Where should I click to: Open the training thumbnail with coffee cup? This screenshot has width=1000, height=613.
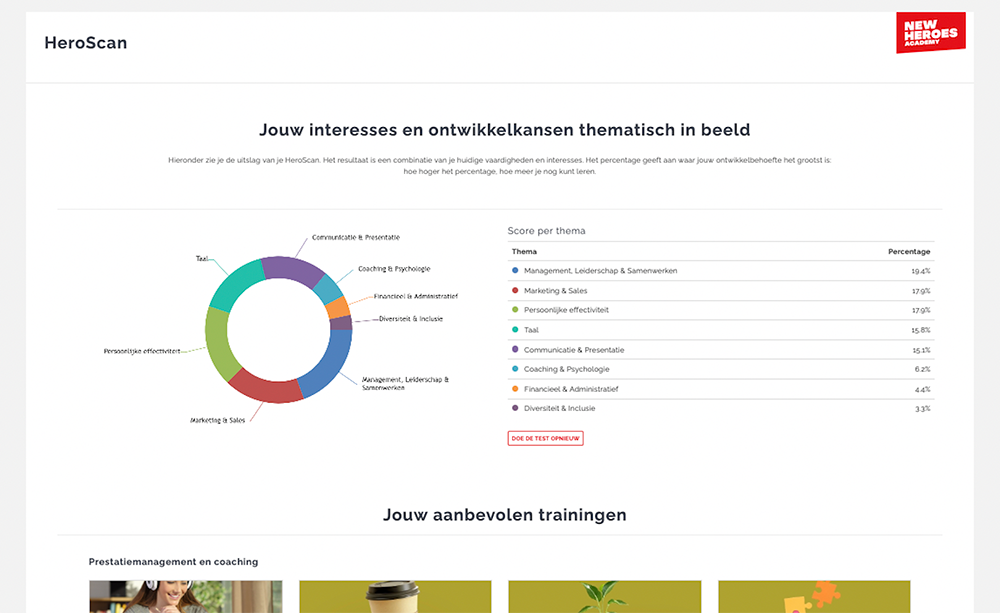(x=395, y=596)
